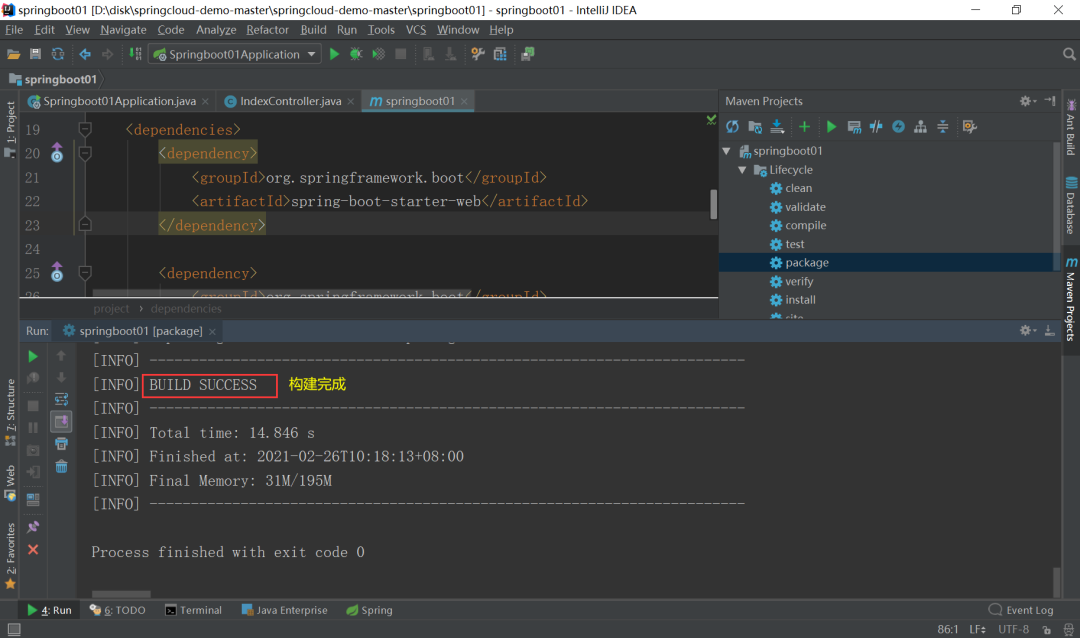Toggle the Pin Tab icon in the Run panel
This screenshot has width=1080, height=638.
point(33,527)
